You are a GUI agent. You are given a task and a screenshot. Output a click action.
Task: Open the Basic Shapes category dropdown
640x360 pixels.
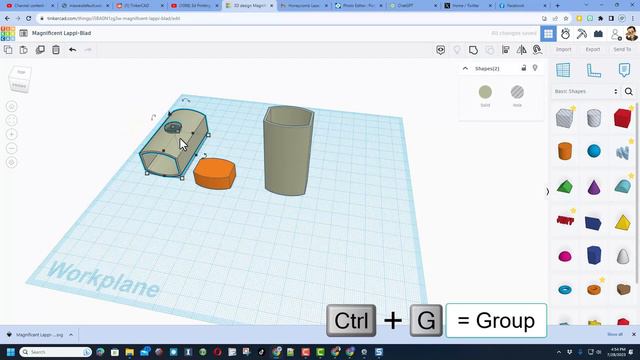[x=586, y=91]
